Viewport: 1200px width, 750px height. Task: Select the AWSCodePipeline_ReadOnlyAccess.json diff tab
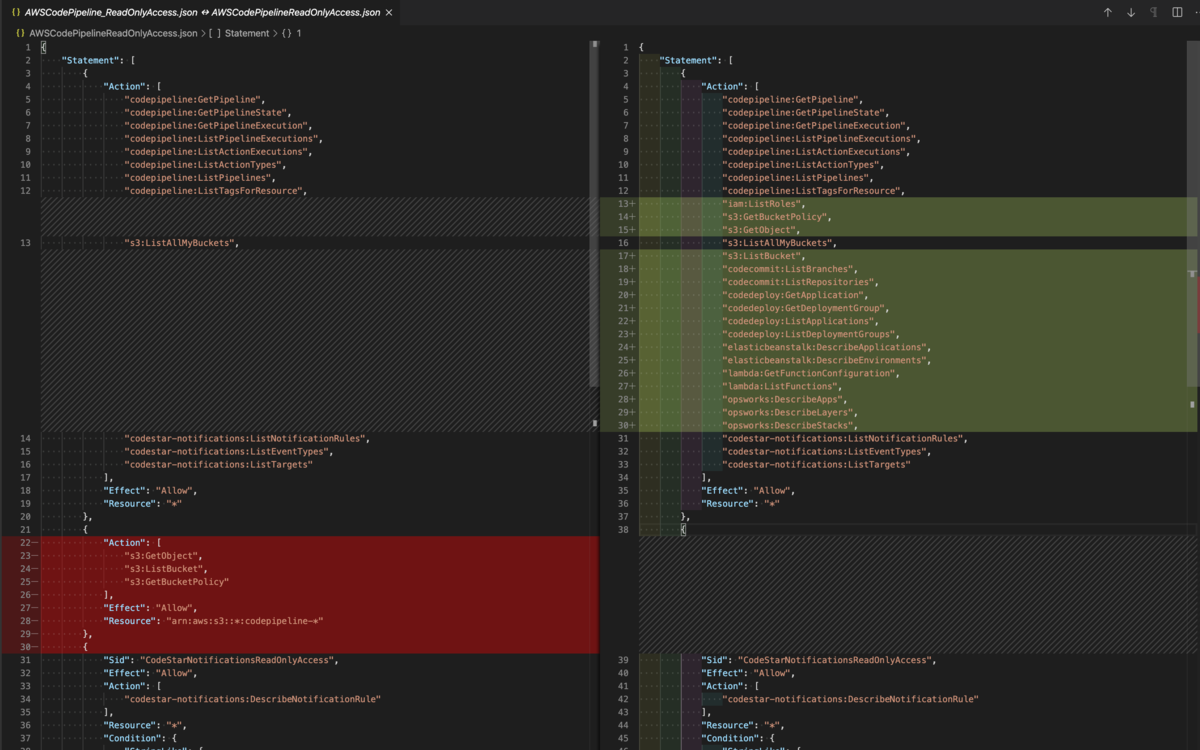pos(202,13)
